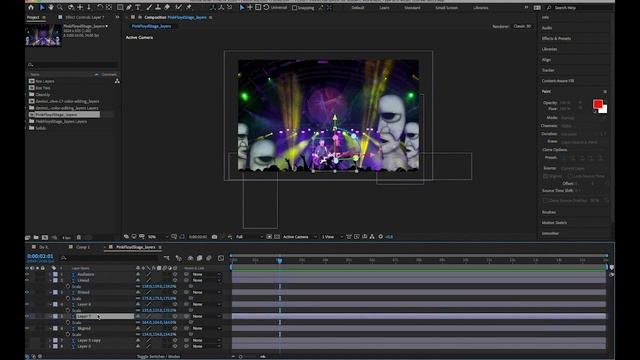Expand the Layer 5 copy twirl arrow

click(x=50, y=340)
